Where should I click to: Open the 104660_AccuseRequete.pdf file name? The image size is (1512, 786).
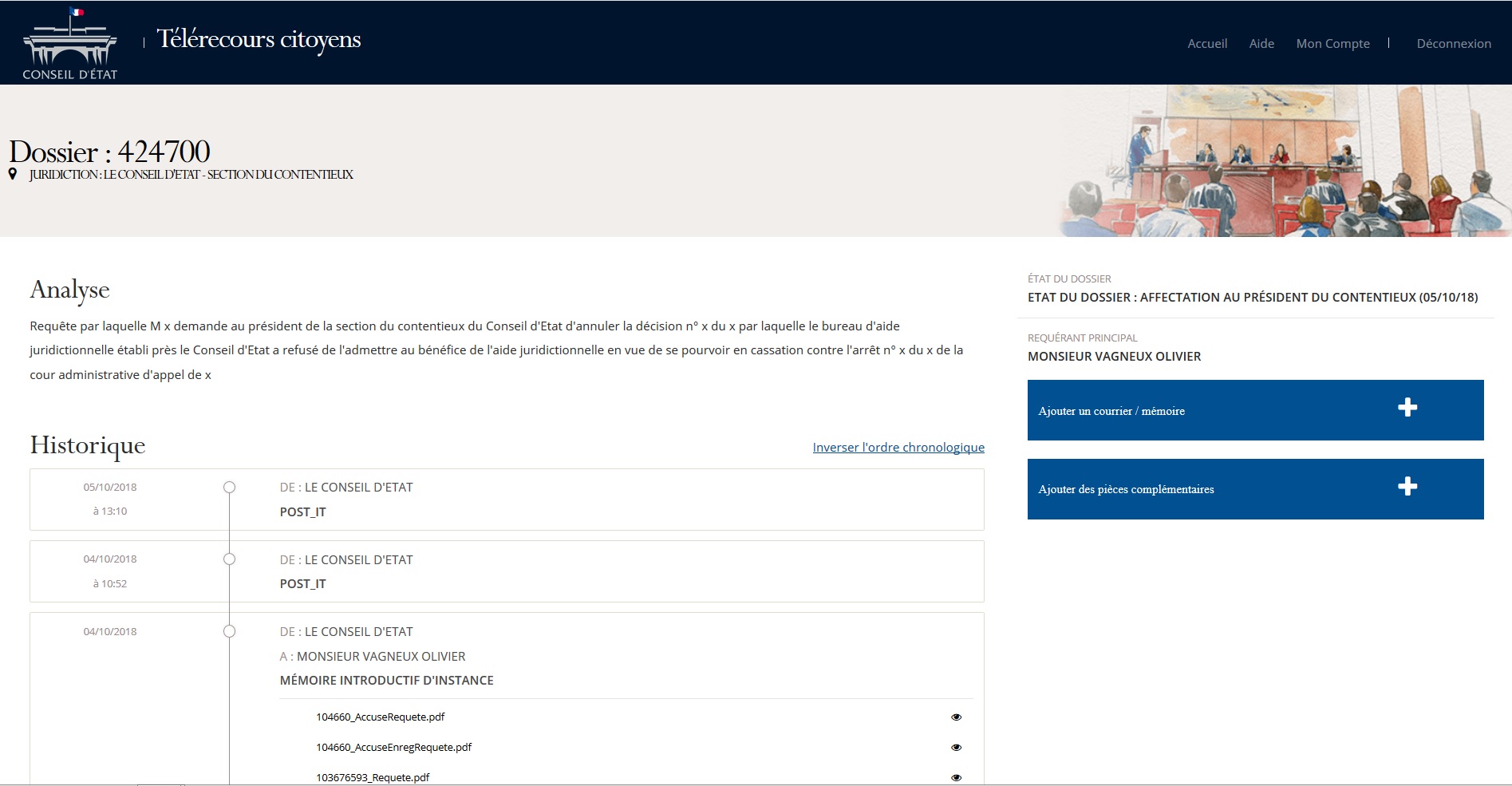(380, 717)
